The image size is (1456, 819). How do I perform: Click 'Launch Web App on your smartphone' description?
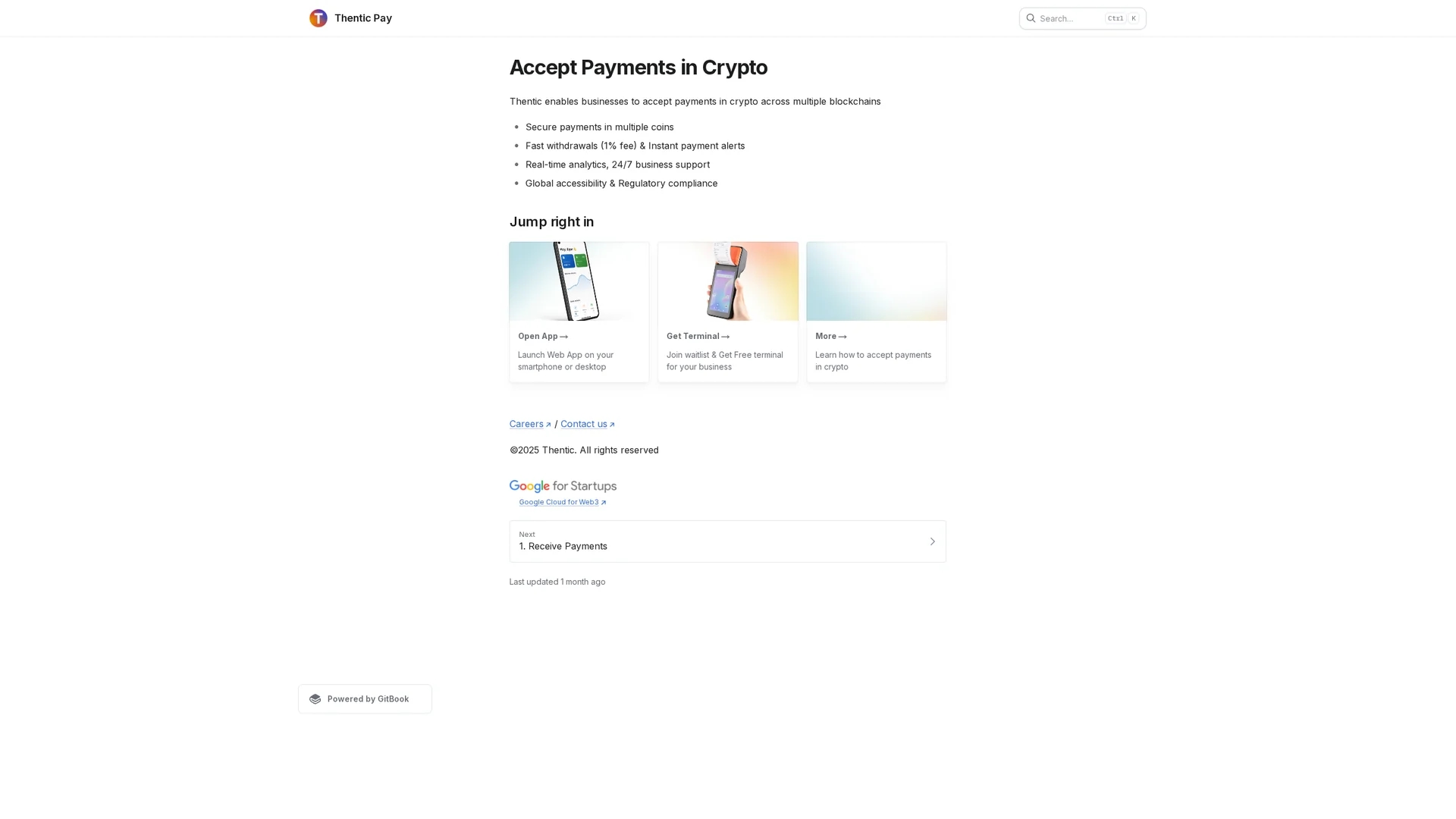(566, 361)
